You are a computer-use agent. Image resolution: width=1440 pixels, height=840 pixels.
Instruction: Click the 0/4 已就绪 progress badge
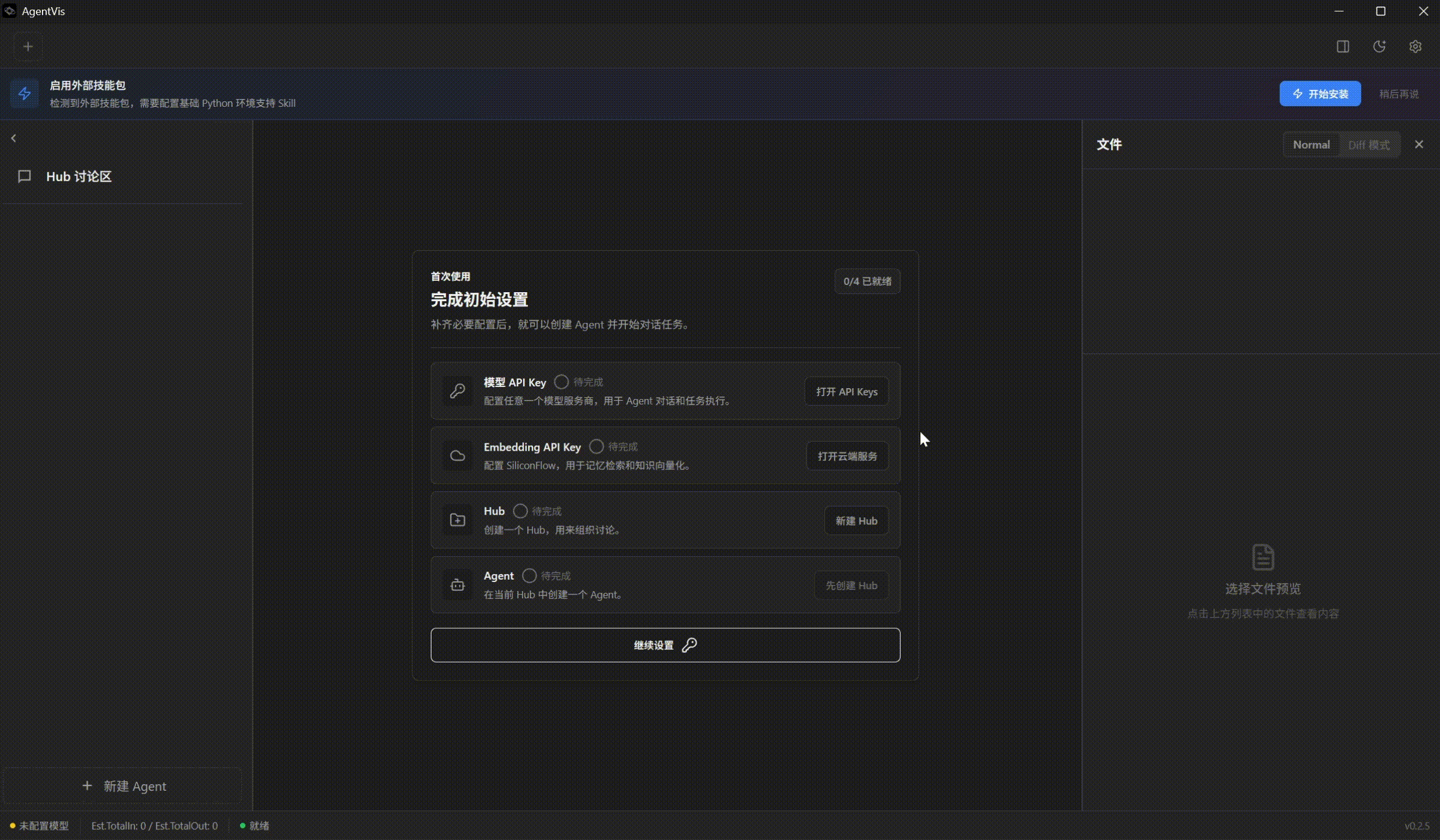[867, 281]
